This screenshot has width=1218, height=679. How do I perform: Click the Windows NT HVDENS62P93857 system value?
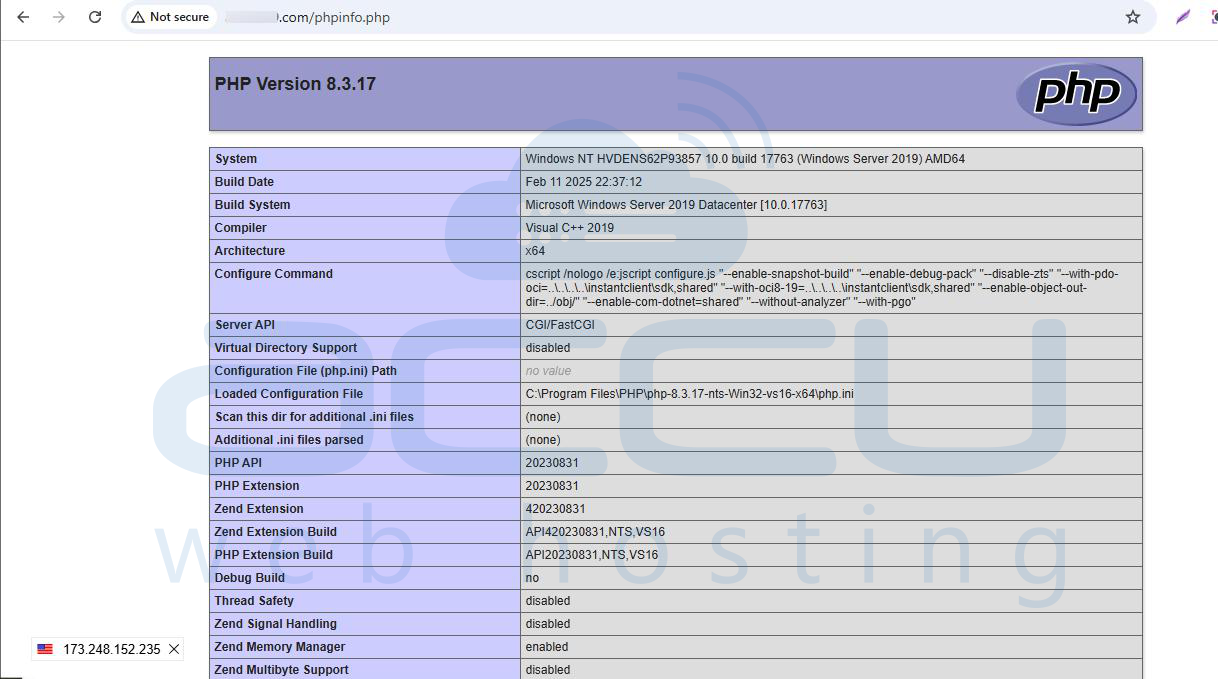tap(745, 159)
